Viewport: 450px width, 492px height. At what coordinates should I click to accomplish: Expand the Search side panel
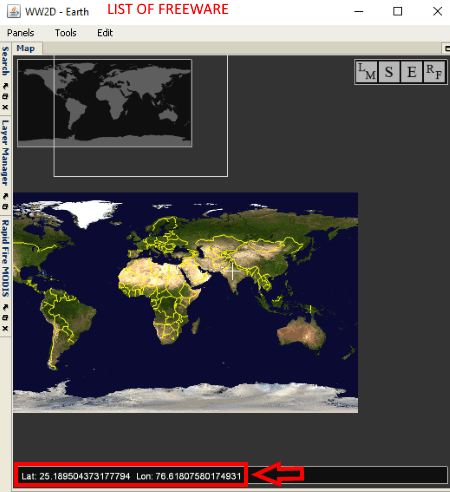5,61
